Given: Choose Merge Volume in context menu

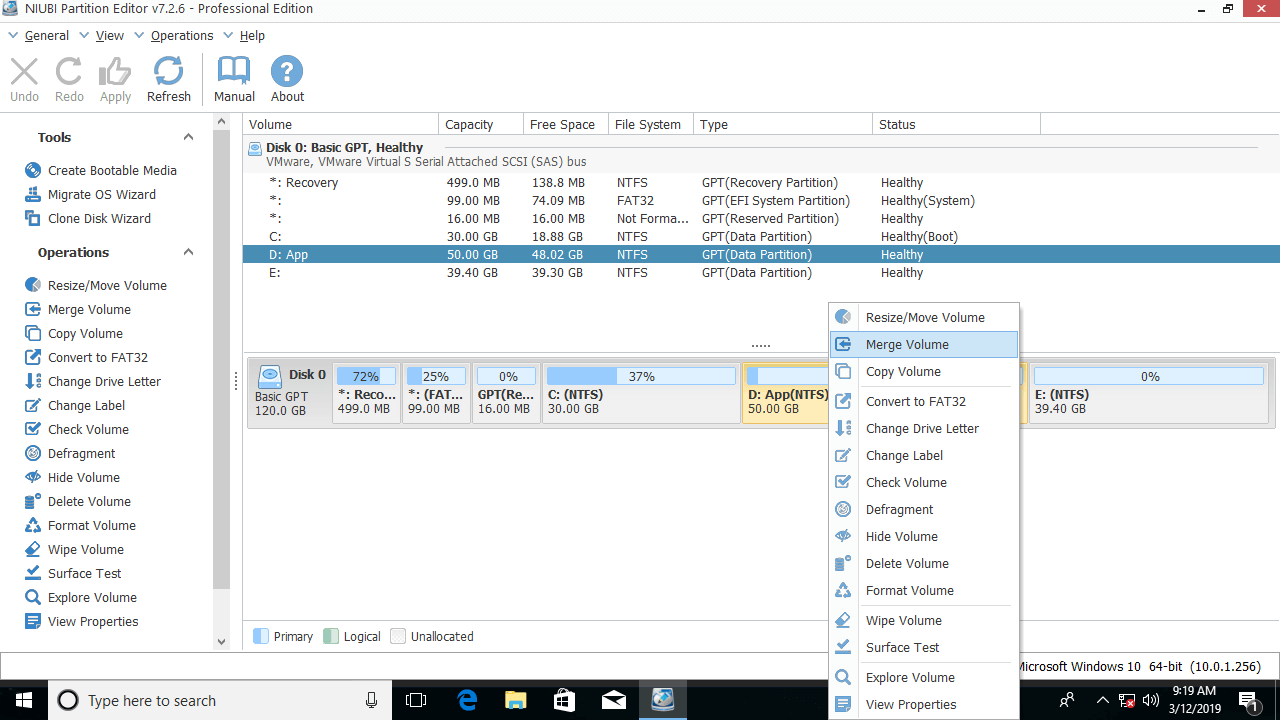Looking at the screenshot, I should 907,345.
